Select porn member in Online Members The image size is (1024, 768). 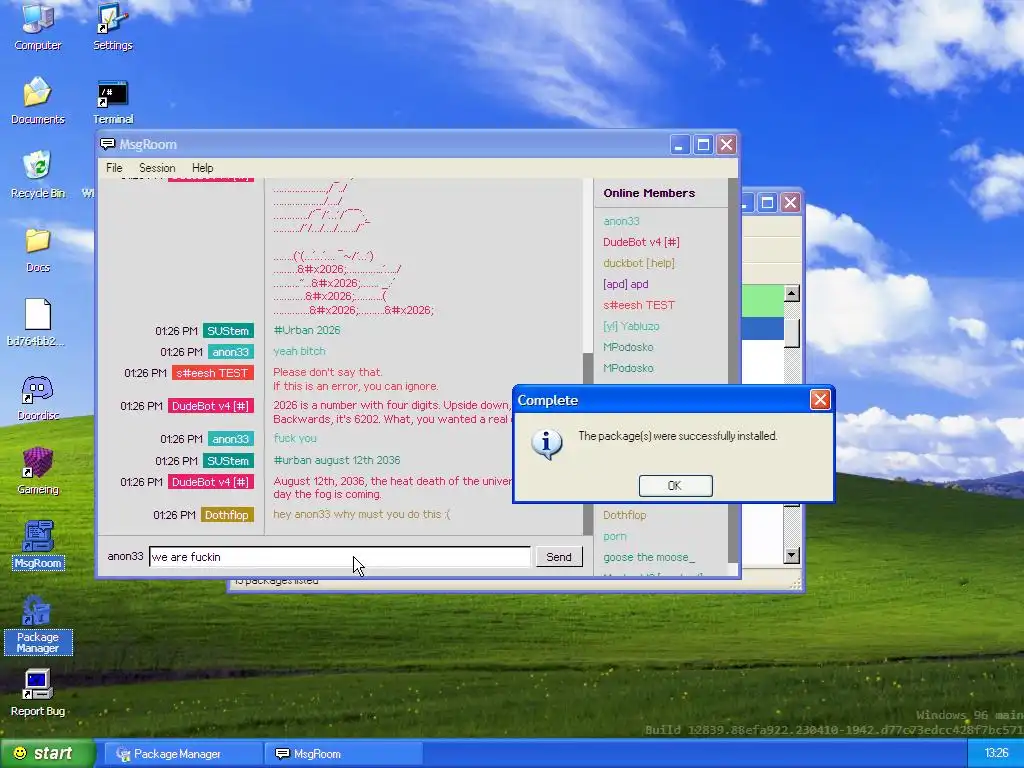pos(615,536)
